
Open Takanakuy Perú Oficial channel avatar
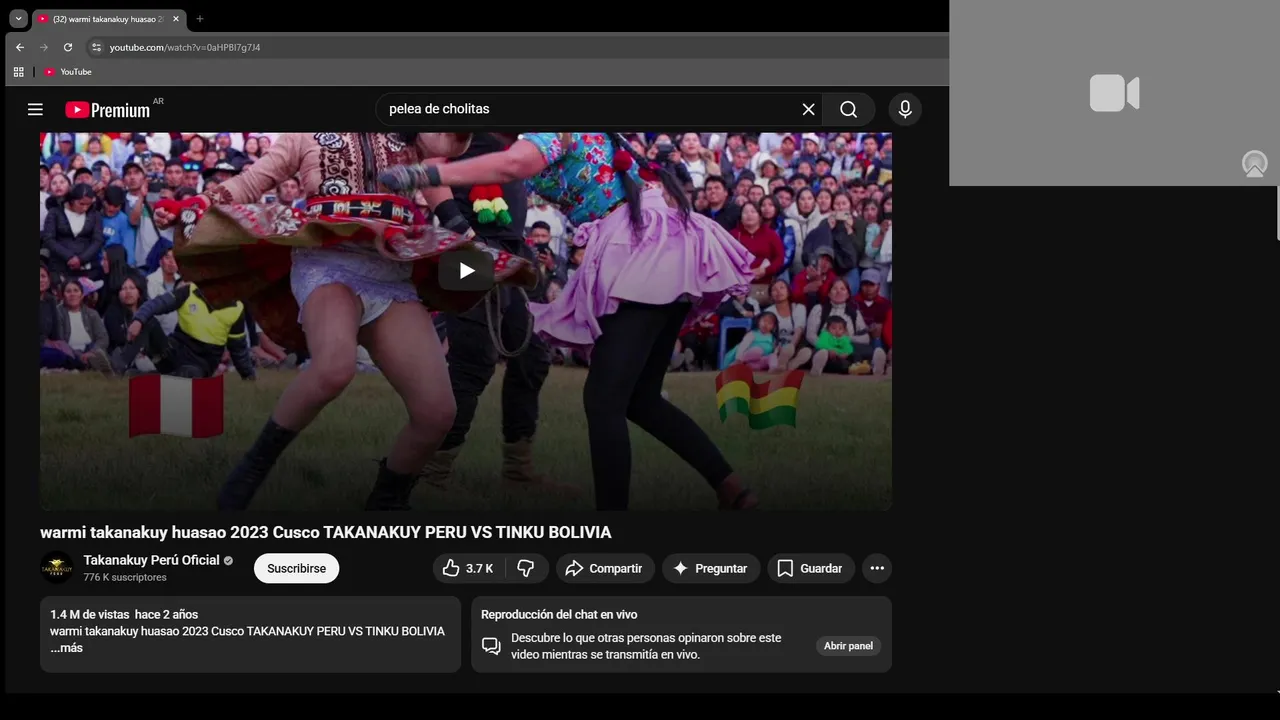coord(57,568)
